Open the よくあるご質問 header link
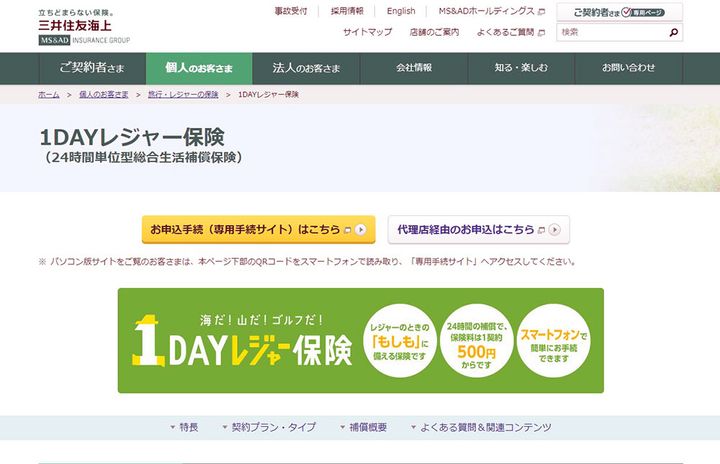Screen dimensions: 720x464 [506, 32]
